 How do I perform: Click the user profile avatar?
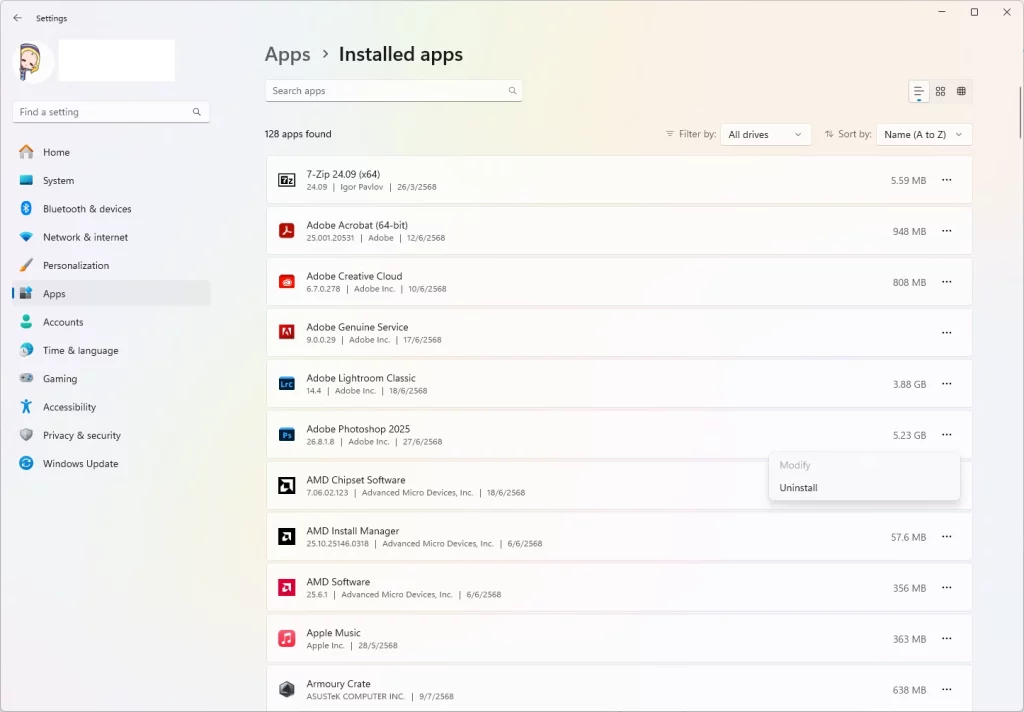(x=33, y=62)
